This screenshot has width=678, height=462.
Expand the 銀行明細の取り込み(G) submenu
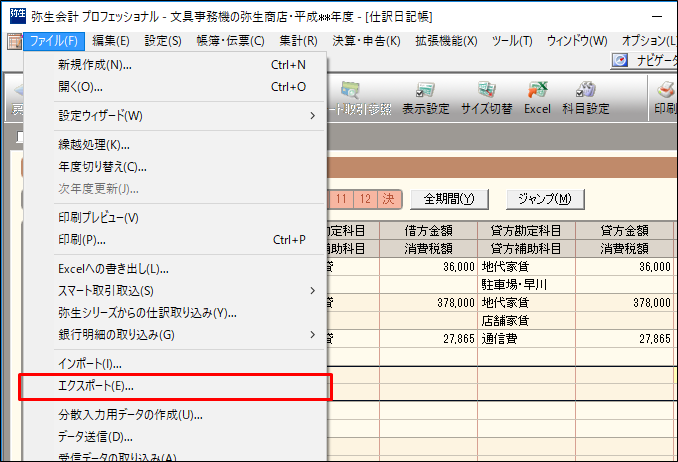pos(189,335)
